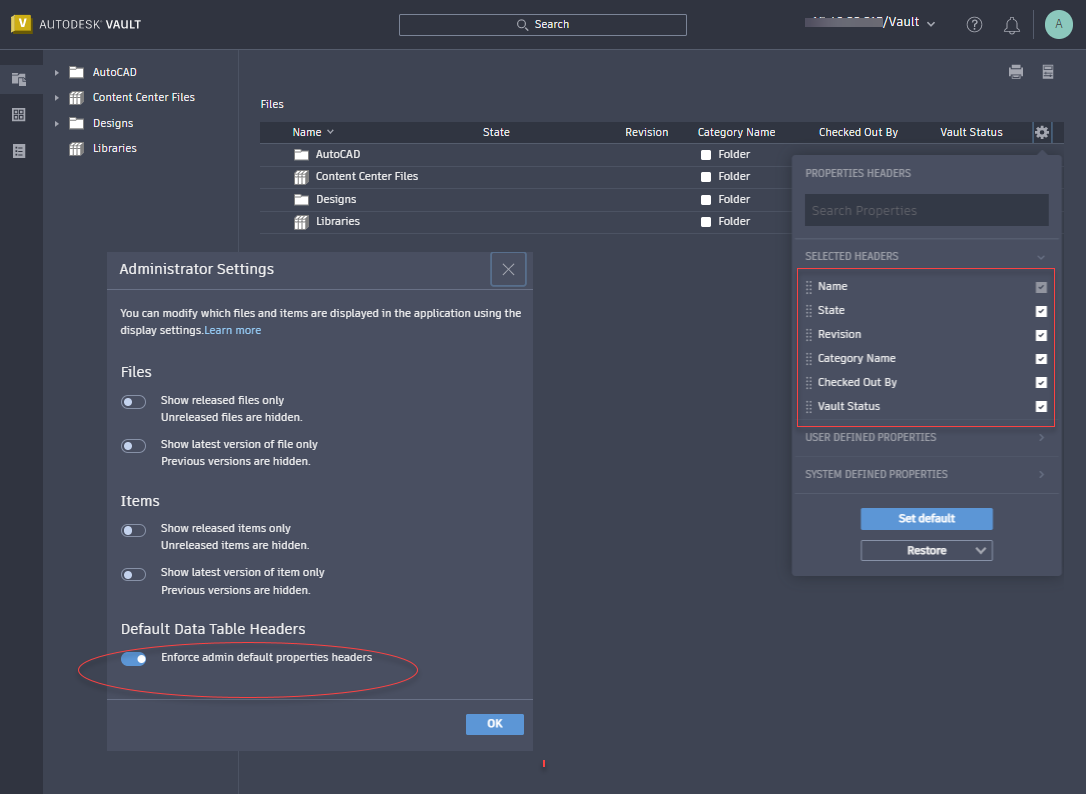Open the help question mark icon

pyautogui.click(x=974, y=25)
